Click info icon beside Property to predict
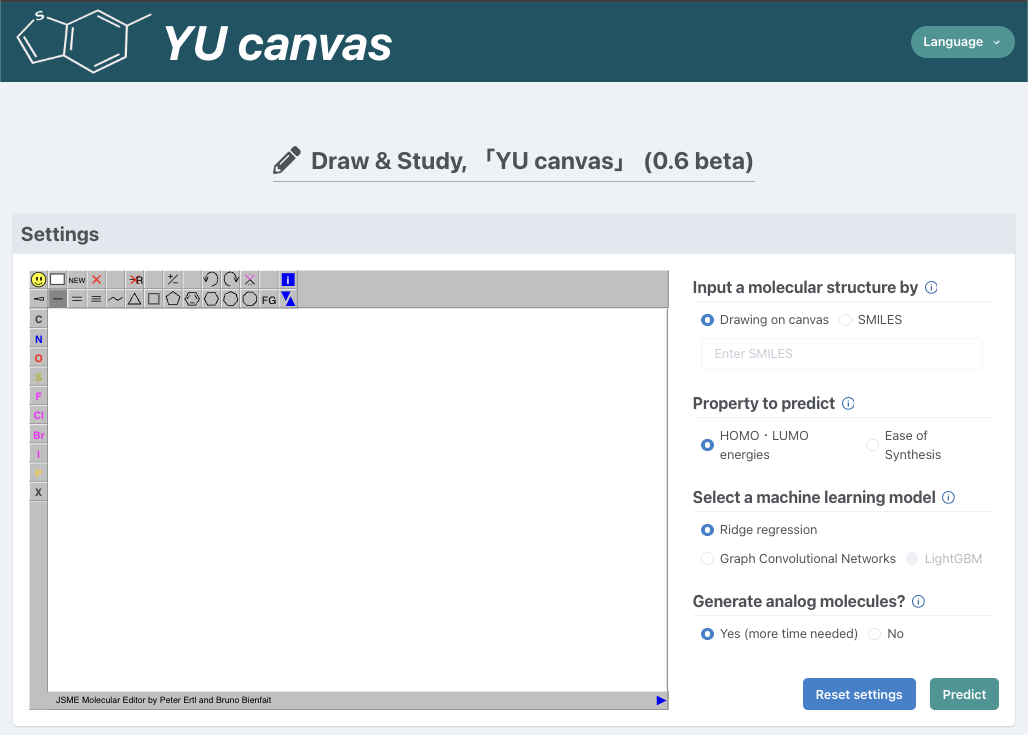 pyautogui.click(x=848, y=404)
